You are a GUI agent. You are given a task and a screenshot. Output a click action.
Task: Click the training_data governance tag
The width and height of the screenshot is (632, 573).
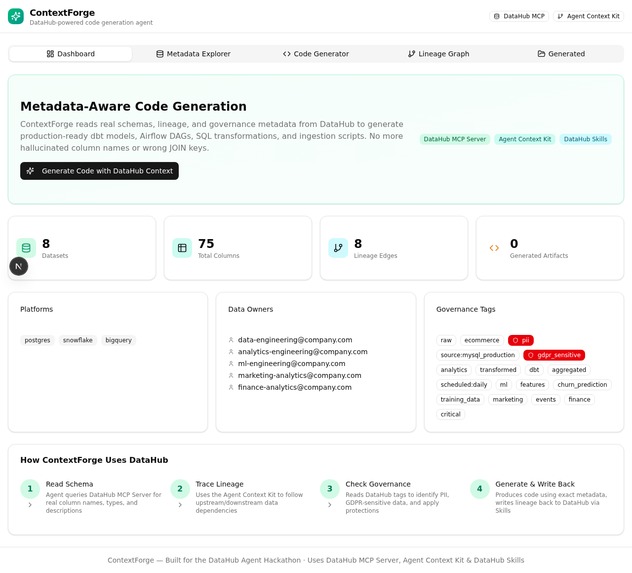coord(460,400)
